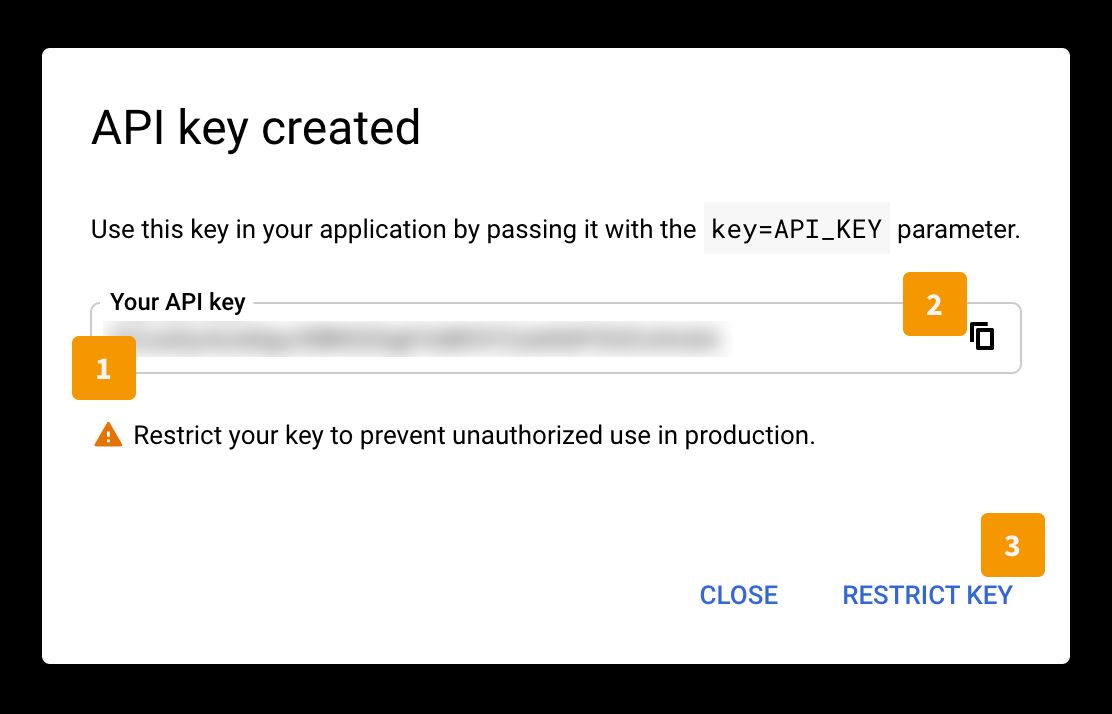
Task: Click the word "parameter." after the snippet
Action: click(x=958, y=229)
